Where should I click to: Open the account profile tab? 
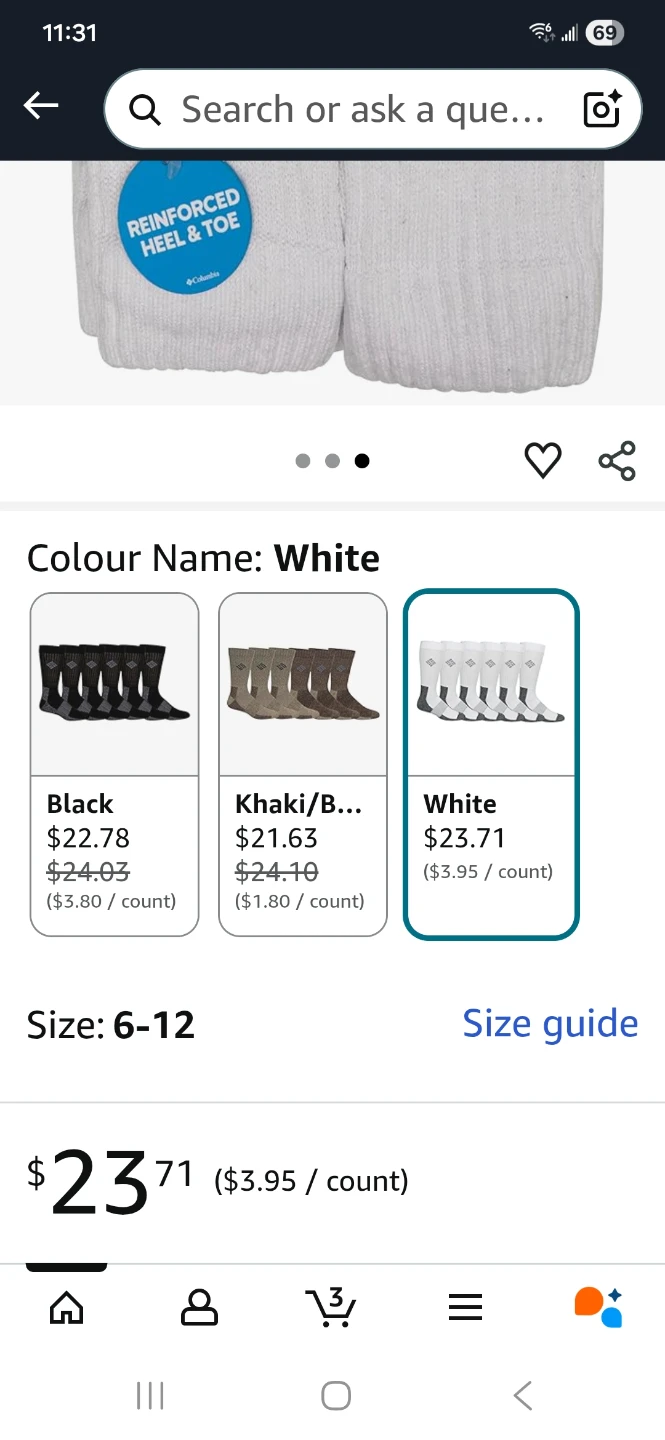(199, 1306)
